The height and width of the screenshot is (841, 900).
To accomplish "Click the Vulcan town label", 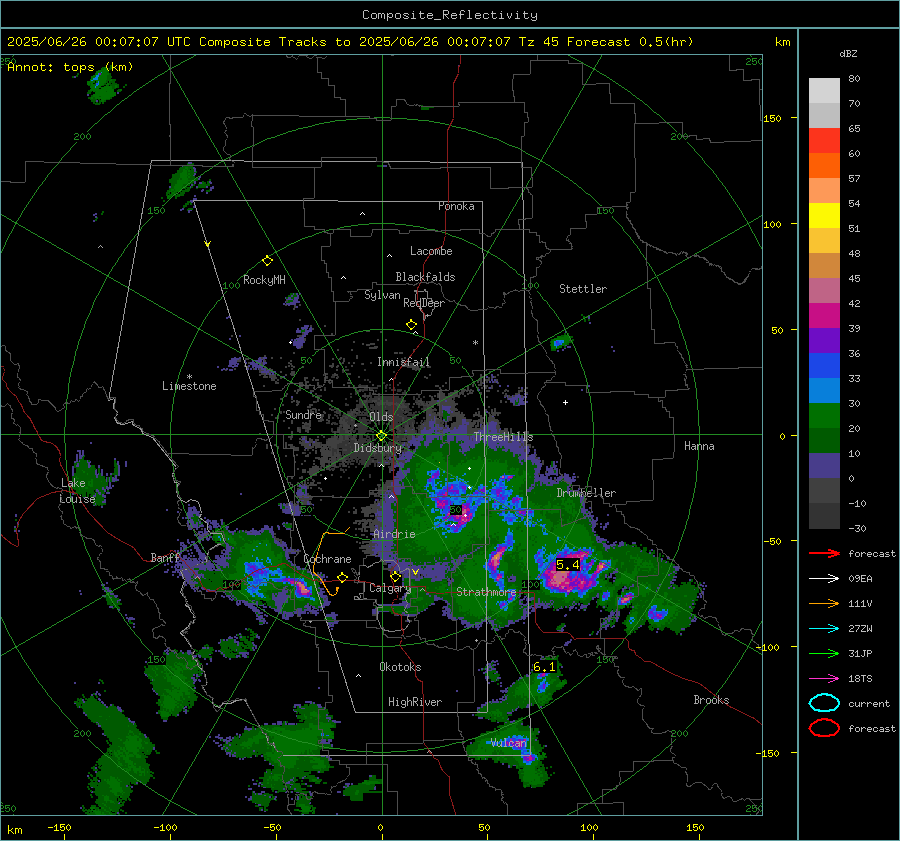I will [x=509, y=743].
